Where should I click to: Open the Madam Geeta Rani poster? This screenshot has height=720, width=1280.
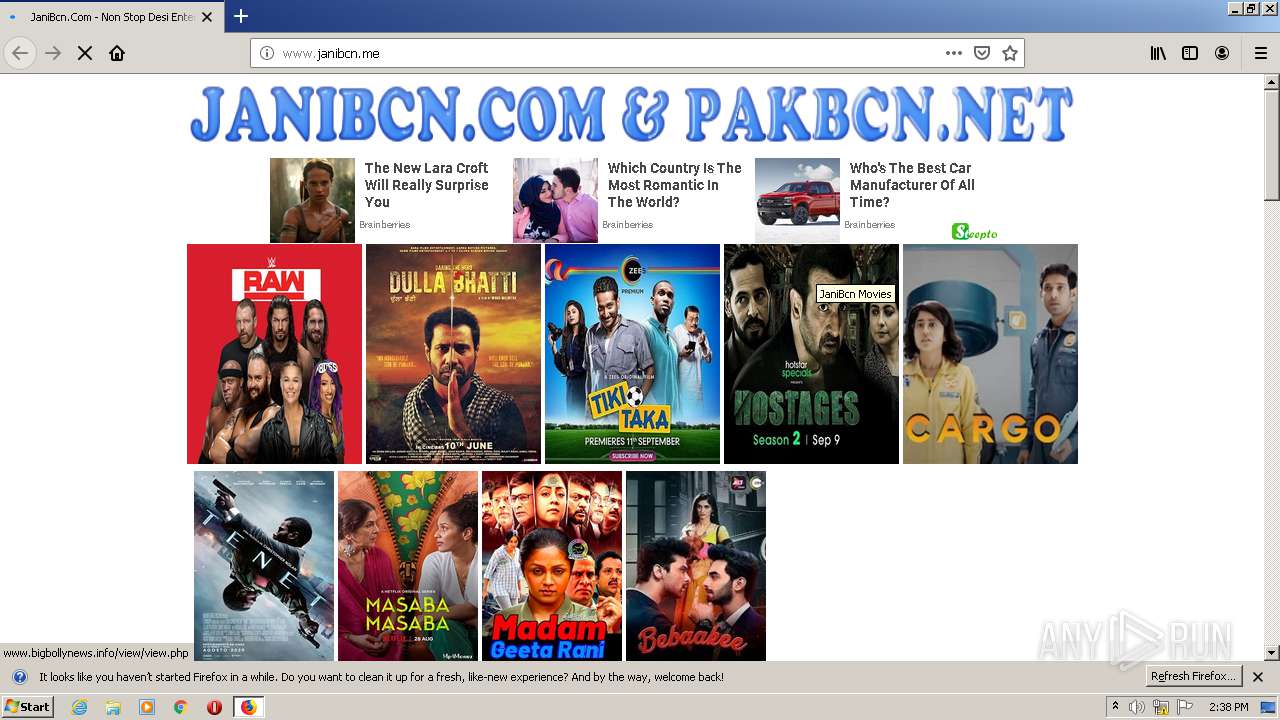(552, 566)
